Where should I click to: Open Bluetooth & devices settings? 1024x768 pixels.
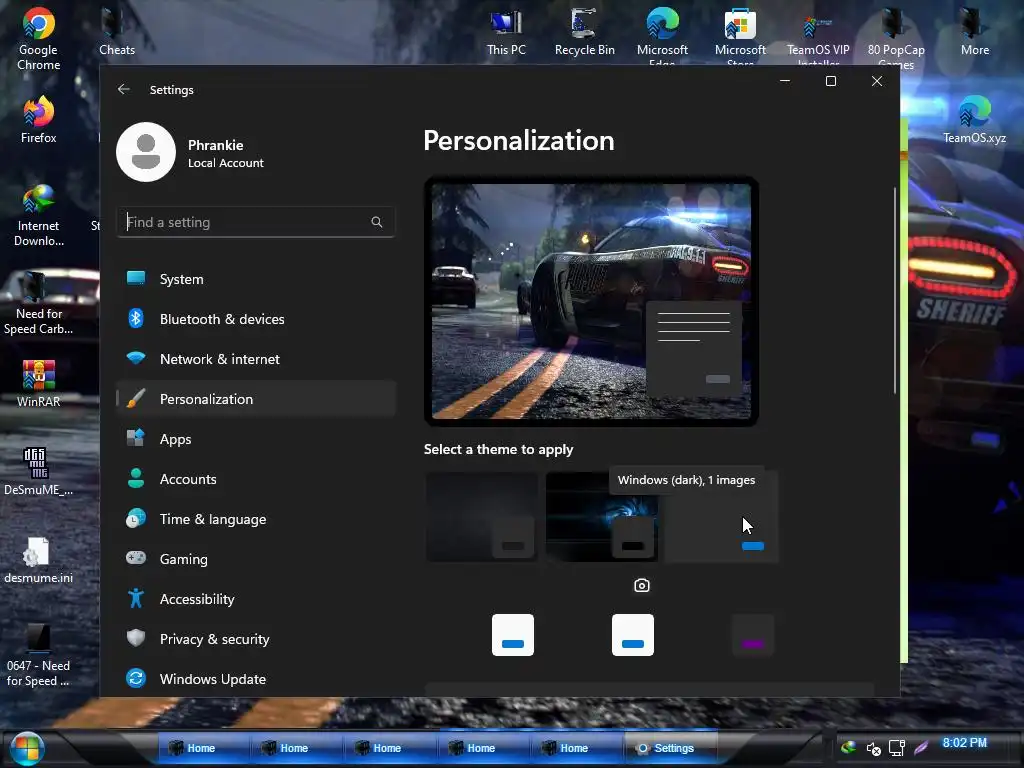[255, 319]
